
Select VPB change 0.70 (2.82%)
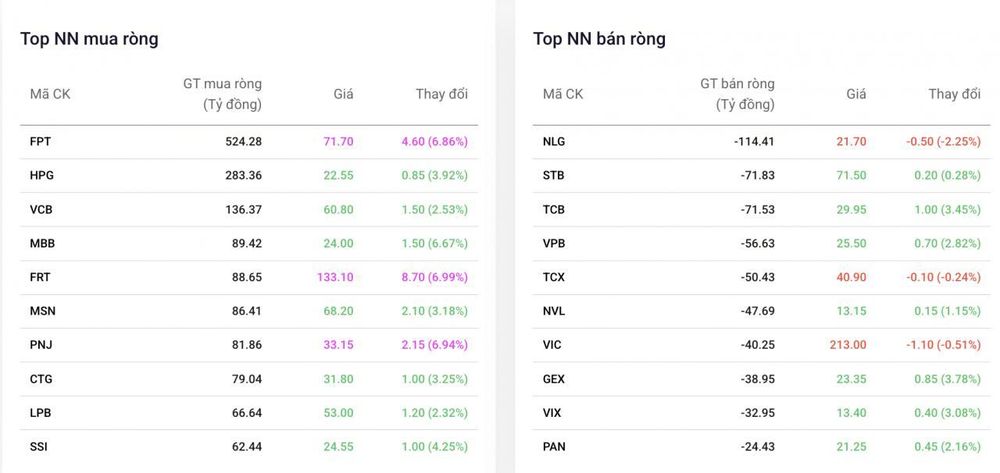[947, 243]
